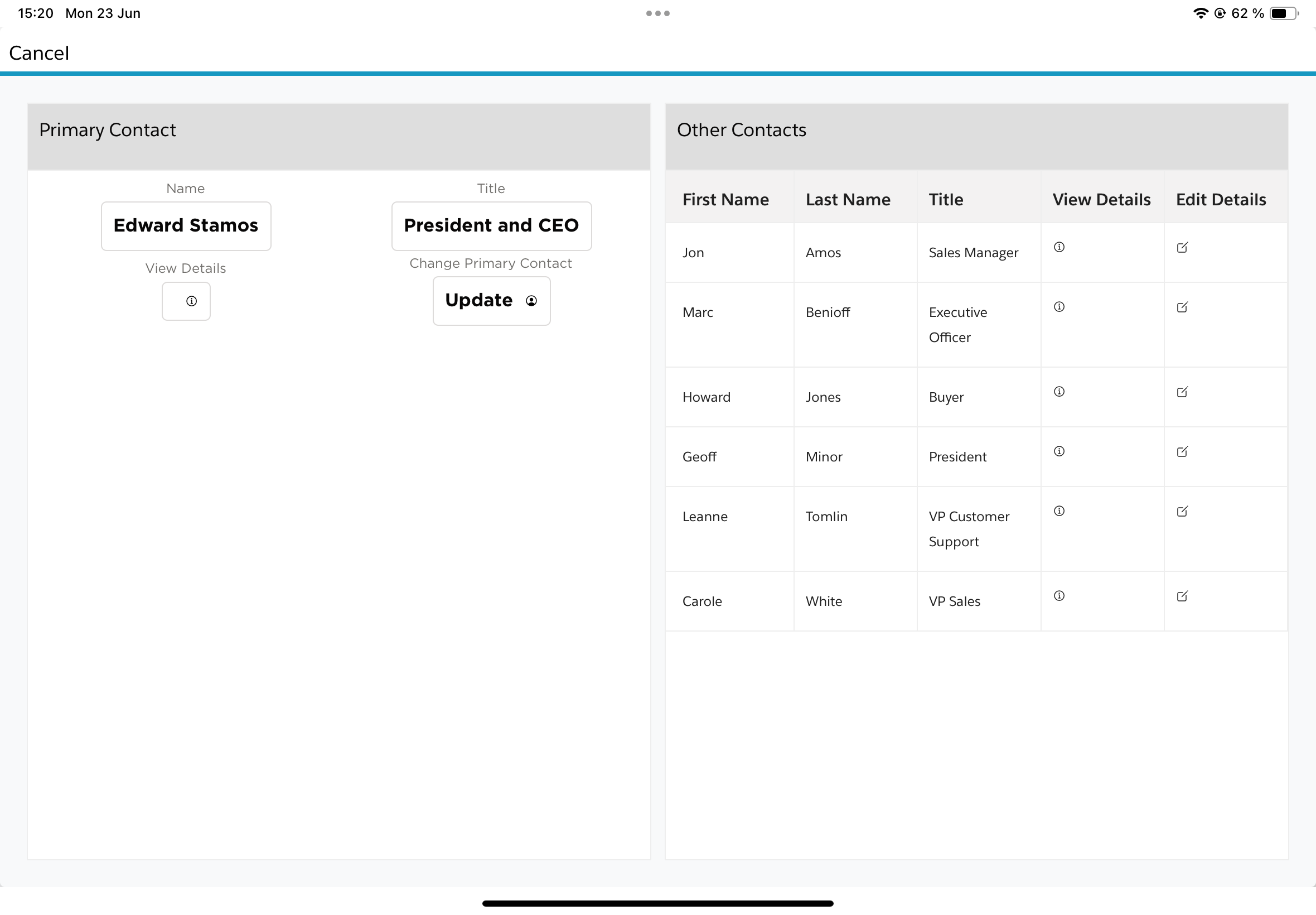This screenshot has height=915, width=1316.
Task: View details for Jon Amos
Action: 1059,247
